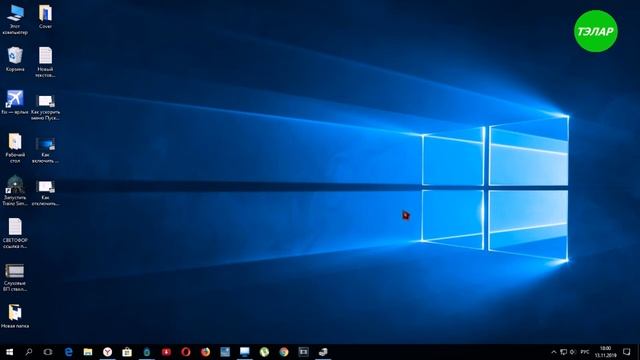Open the red square app in taskbar
The image size is (640, 360).
tap(166, 352)
